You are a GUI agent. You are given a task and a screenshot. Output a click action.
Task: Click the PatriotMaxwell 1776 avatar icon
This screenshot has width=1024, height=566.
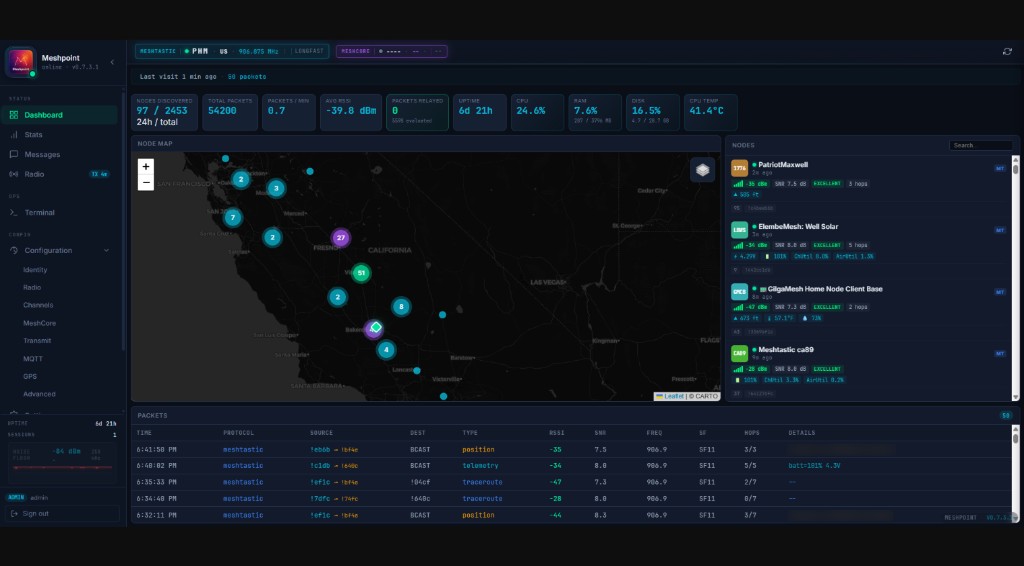point(739,168)
